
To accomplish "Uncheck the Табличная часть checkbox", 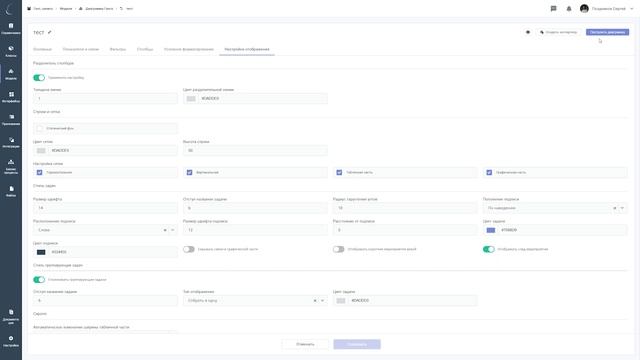I will tap(339, 173).
